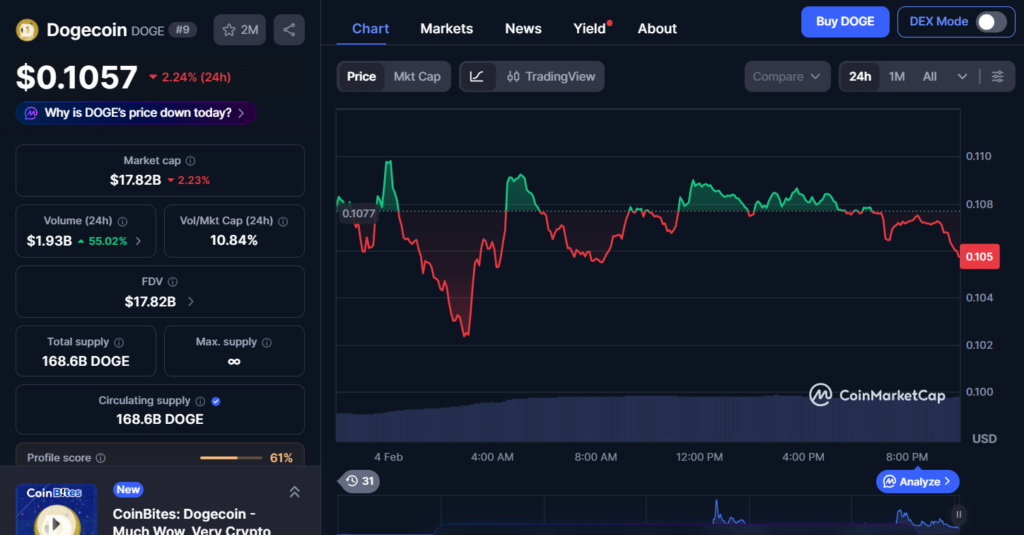Image resolution: width=1024 pixels, height=535 pixels.
Task: Click the history clock icon showing 31
Action: coord(359,481)
